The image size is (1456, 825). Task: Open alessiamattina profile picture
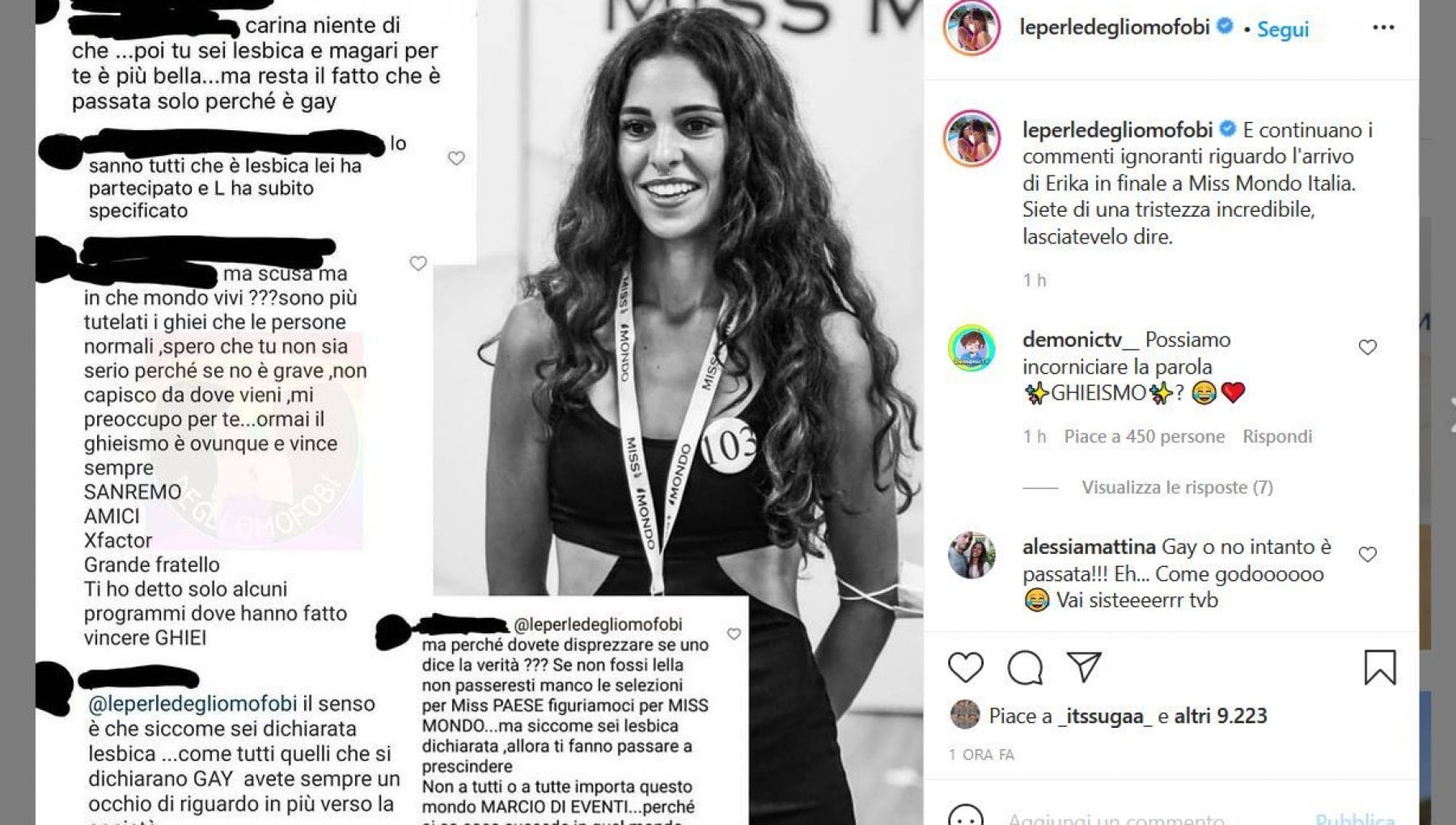click(971, 555)
